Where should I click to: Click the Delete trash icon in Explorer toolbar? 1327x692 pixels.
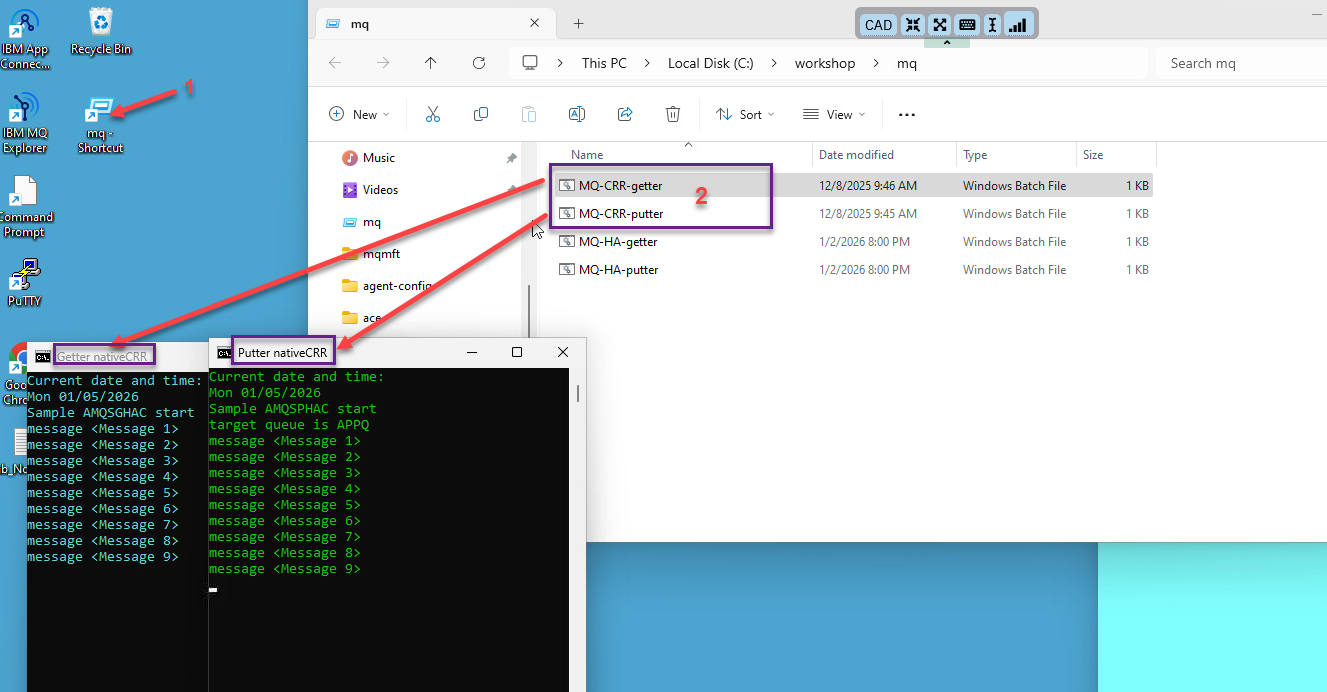click(x=673, y=115)
